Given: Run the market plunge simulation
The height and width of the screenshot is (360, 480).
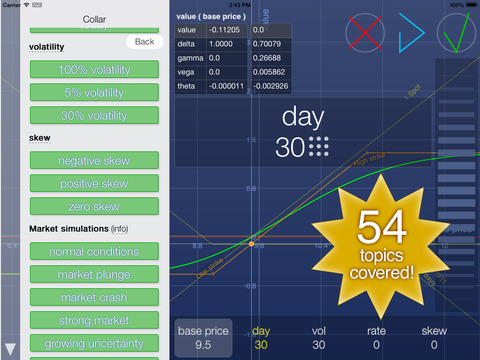Looking at the screenshot, I should 94,275.
